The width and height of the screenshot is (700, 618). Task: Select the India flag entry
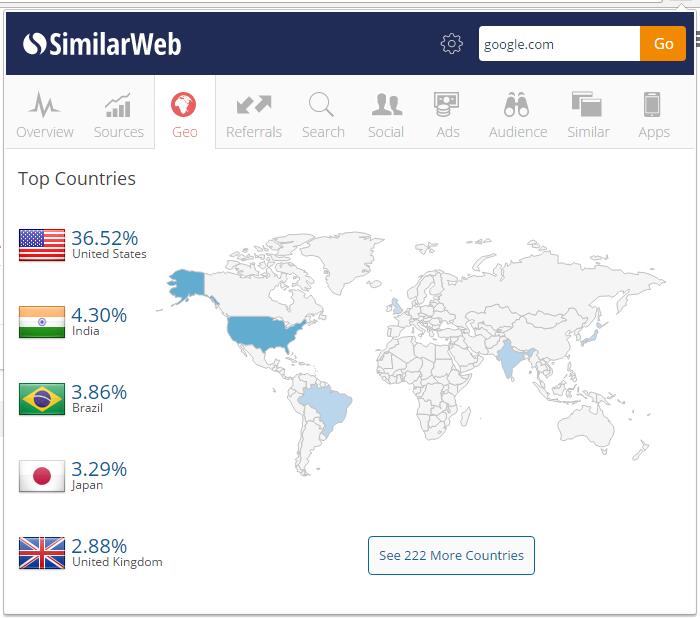(x=42, y=322)
